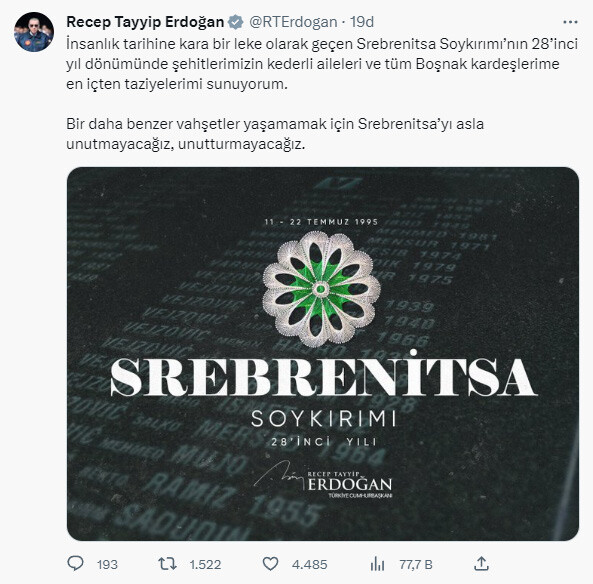The image size is (593, 584).
Task: Like the tweet with the heart icon
Action: pos(270,564)
